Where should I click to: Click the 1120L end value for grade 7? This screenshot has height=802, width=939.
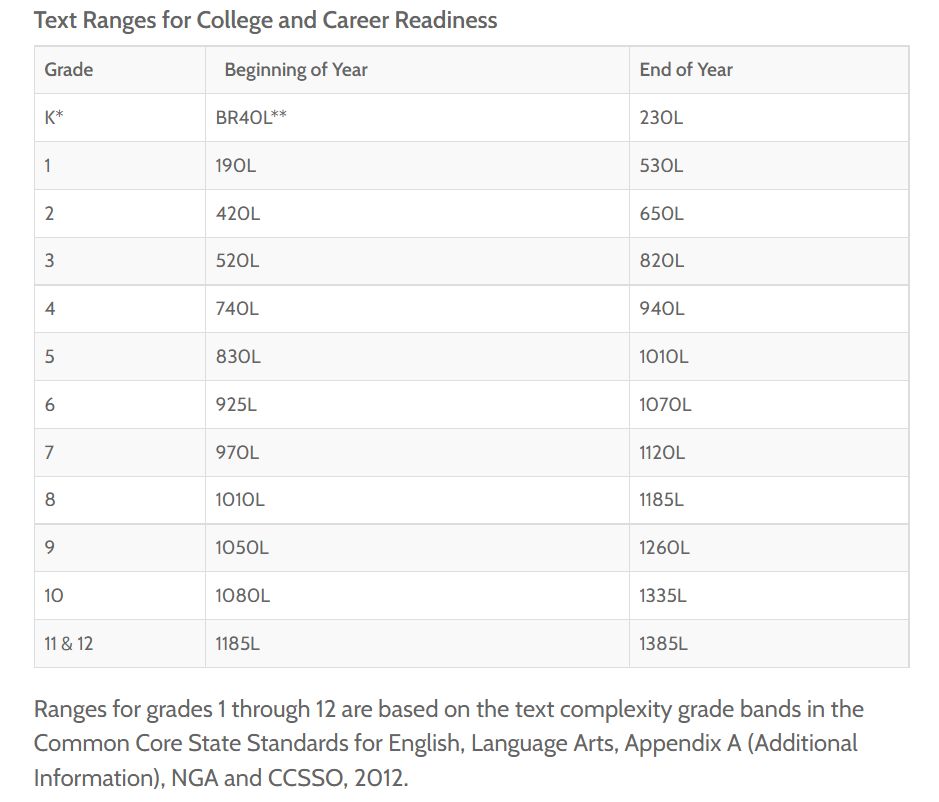[x=662, y=452]
